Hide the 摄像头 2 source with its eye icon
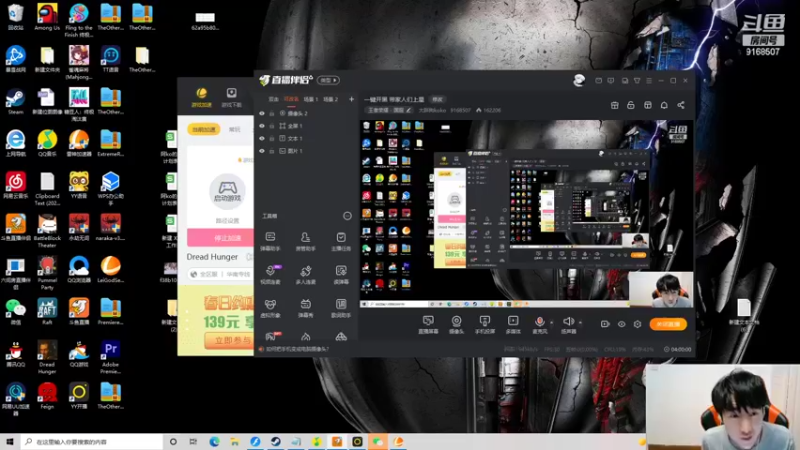Image resolution: width=800 pixels, height=450 pixels. (x=262, y=113)
